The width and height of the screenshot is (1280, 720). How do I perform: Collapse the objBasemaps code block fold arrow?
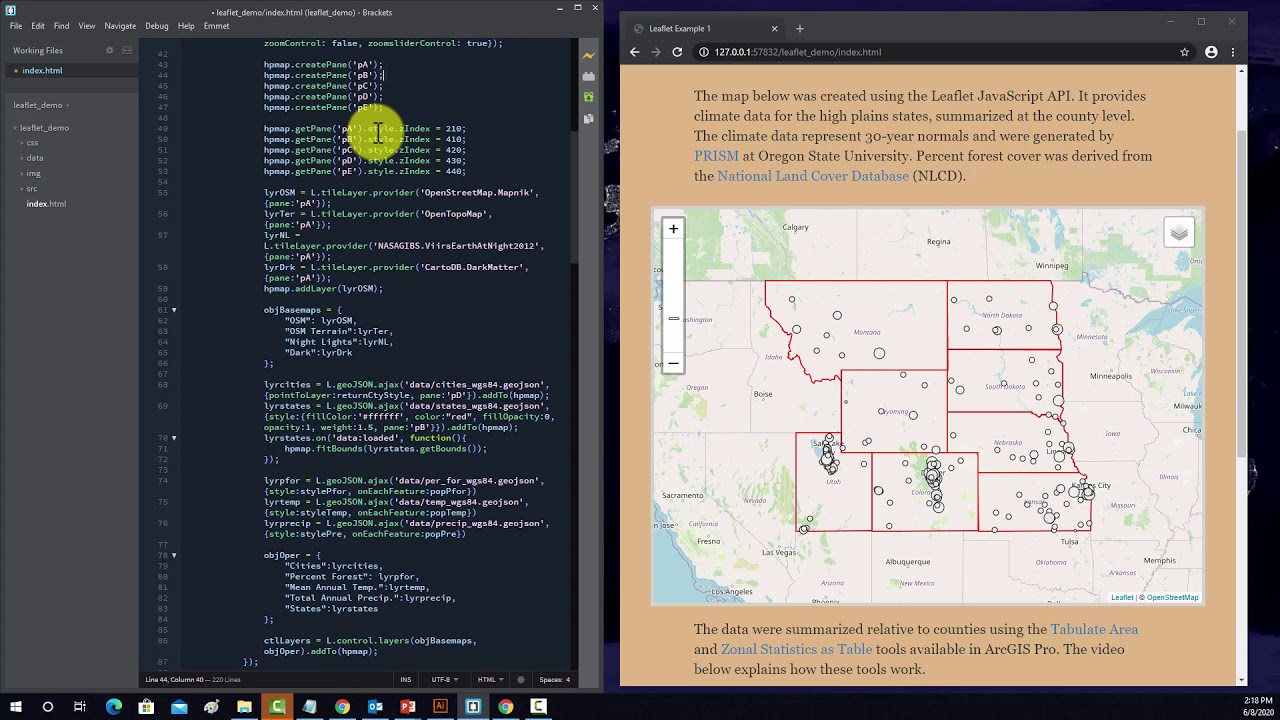coord(173,310)
